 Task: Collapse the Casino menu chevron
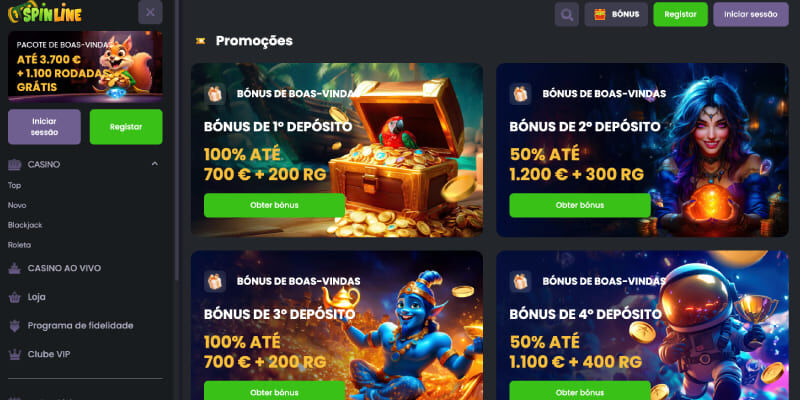(x=155, y=164)
